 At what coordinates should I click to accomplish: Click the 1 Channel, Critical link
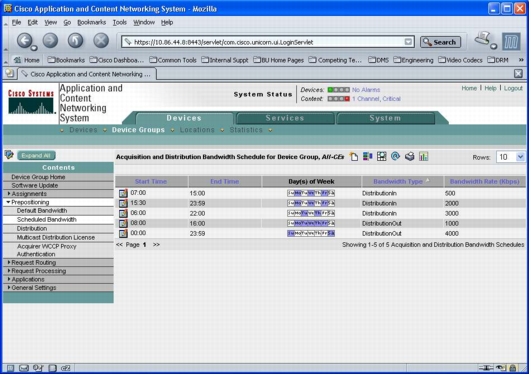pos(376,99)
